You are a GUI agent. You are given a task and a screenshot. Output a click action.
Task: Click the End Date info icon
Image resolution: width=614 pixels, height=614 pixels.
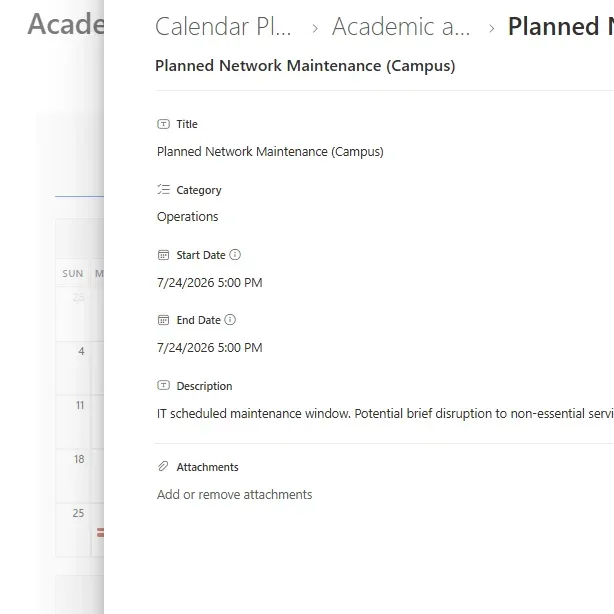(230, 320)
